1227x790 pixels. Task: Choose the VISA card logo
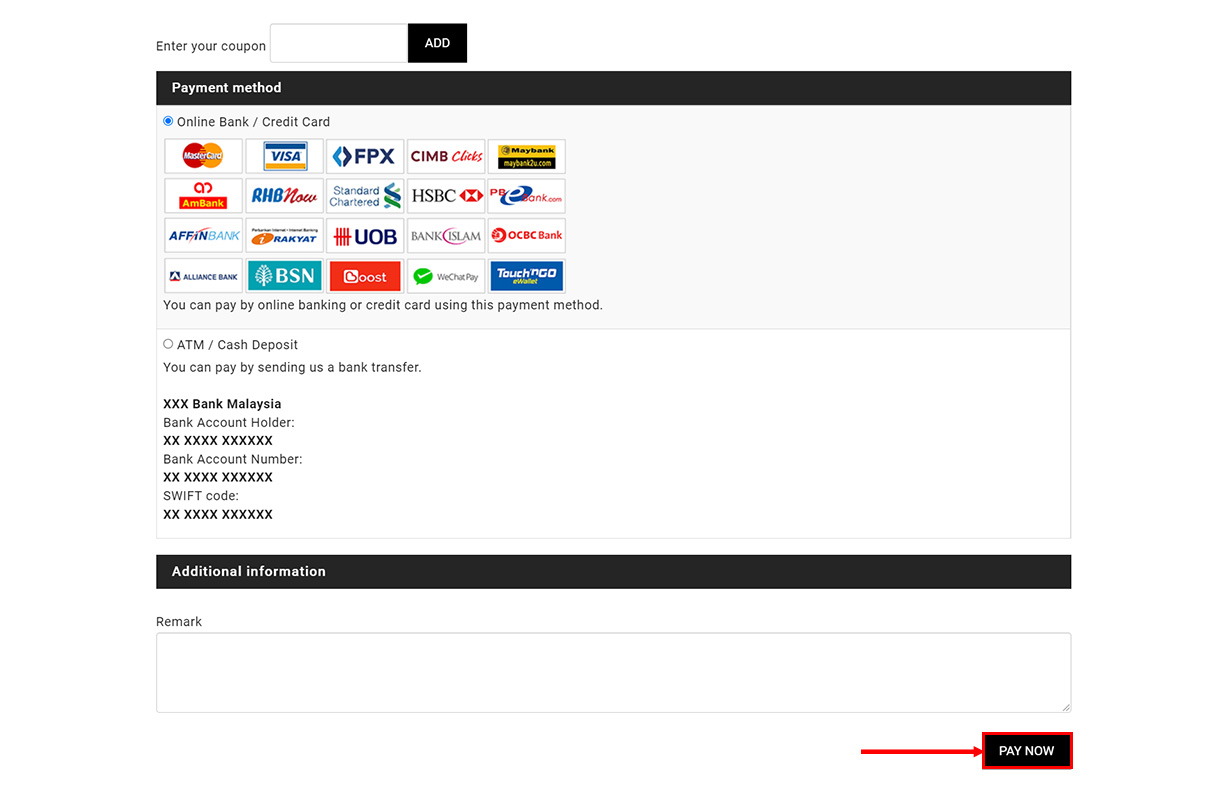[x=284, y=156]
